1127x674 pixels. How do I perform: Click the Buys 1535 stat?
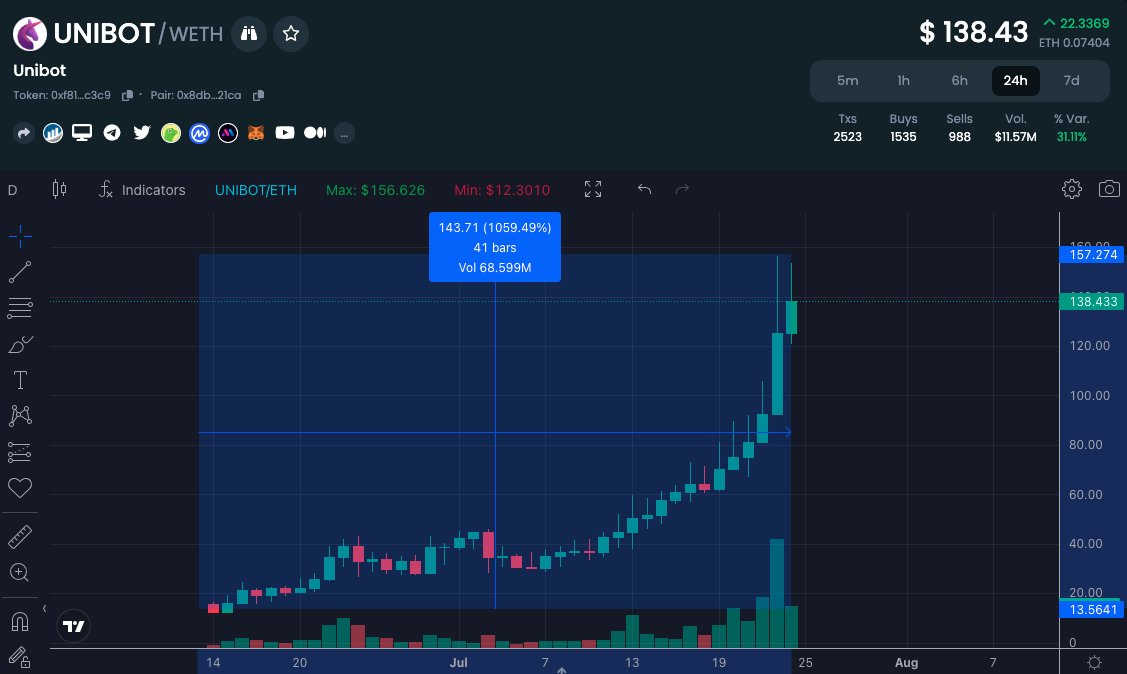click(903, 128)
